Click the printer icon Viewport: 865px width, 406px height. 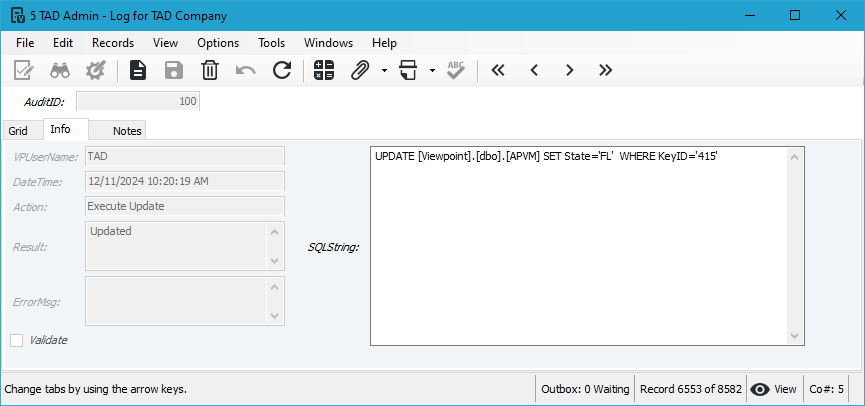409,70
